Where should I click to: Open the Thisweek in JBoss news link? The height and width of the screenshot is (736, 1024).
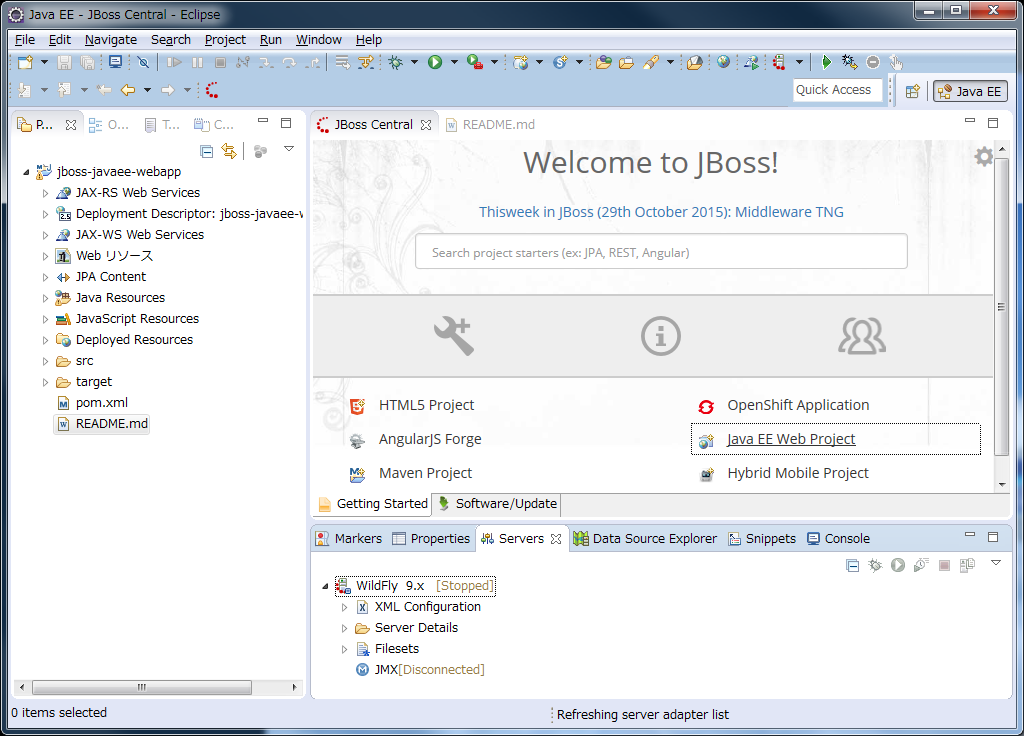pos(661,212)
